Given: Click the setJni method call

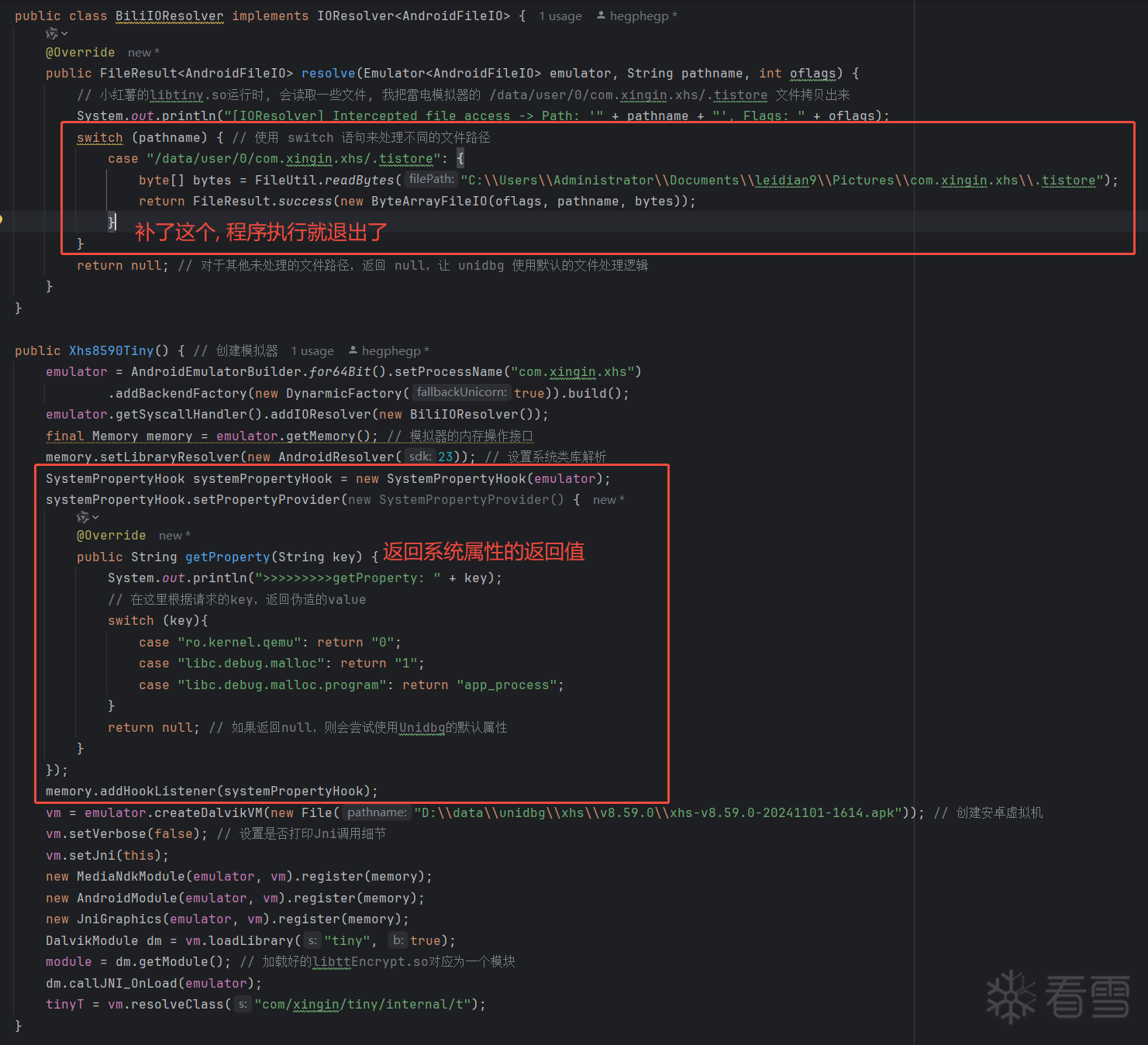Looking at the screenshot, I should [92, 856].
